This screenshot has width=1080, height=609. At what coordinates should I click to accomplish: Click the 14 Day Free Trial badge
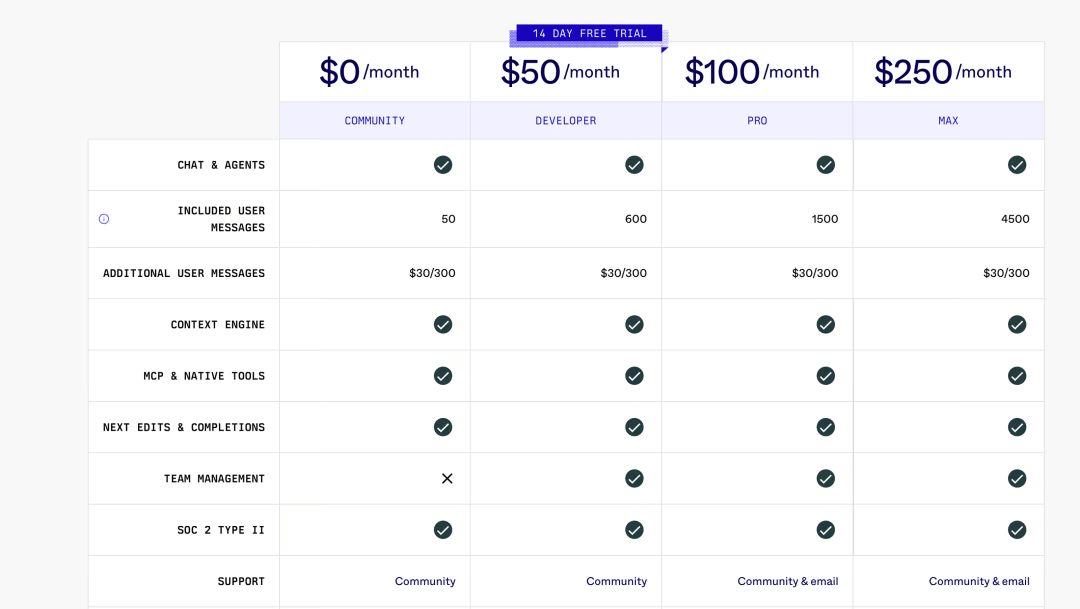[x=589, y=34]
